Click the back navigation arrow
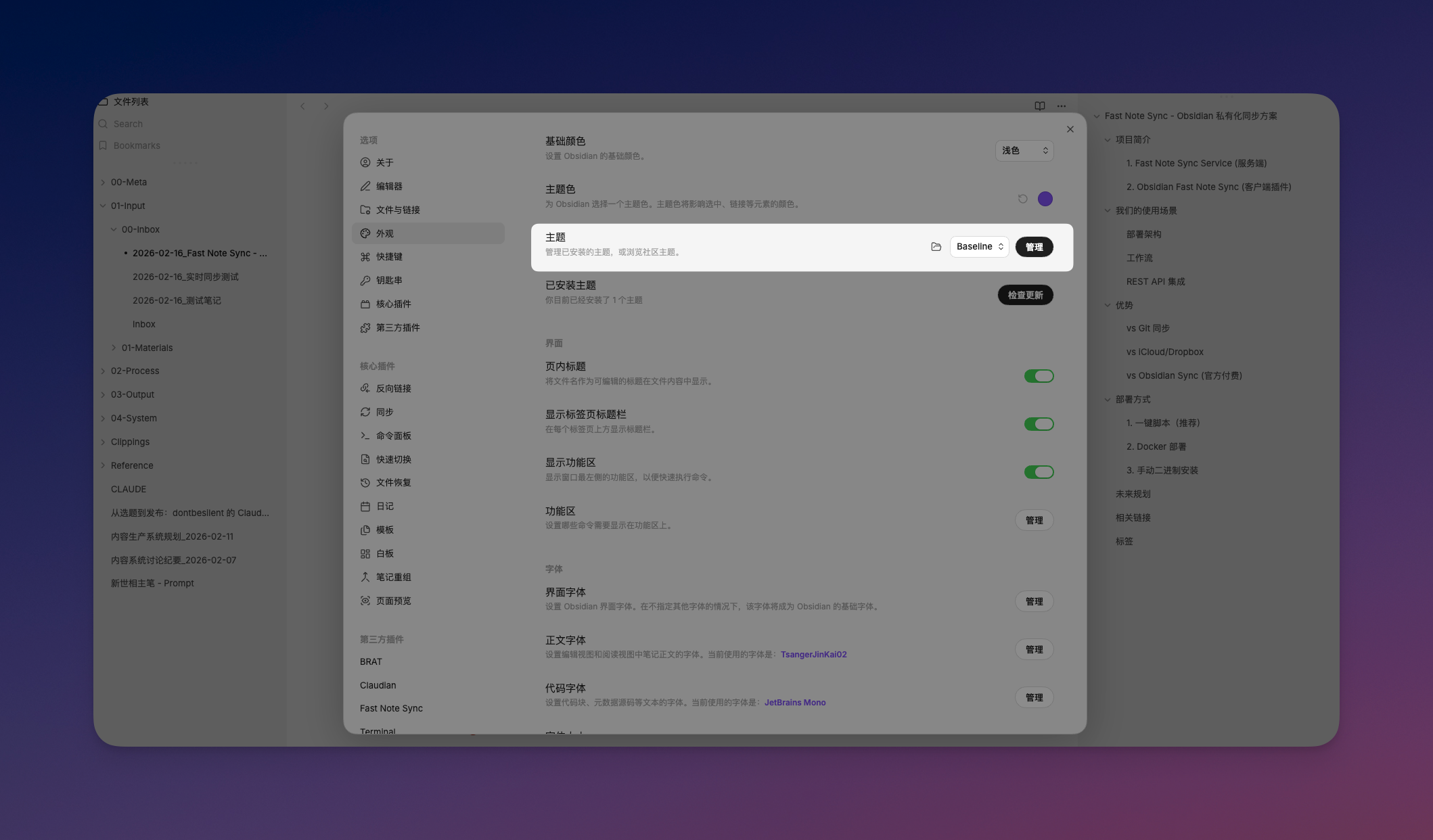The image size is (1433, 840). [302, 106]
